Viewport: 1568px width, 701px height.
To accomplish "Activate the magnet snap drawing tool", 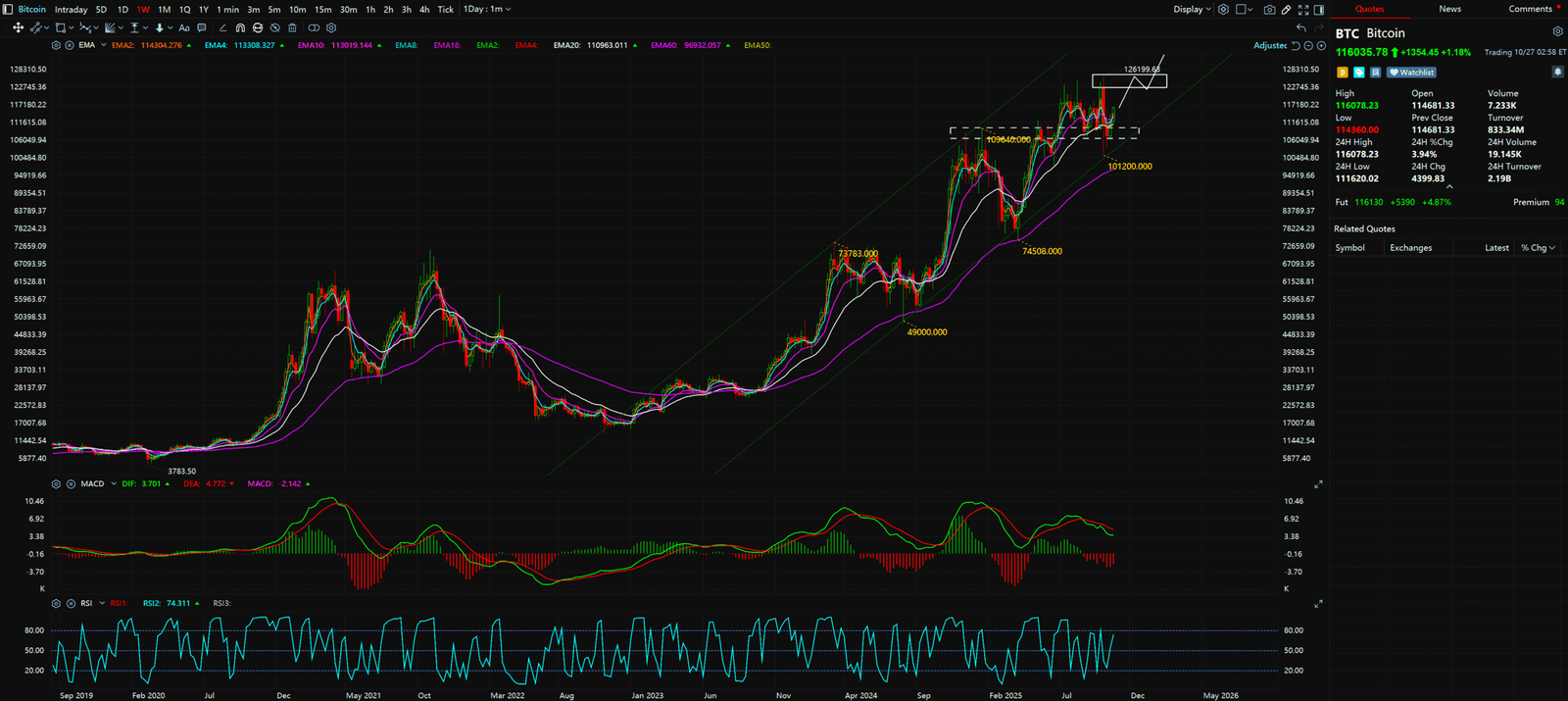I will (240, 28).
